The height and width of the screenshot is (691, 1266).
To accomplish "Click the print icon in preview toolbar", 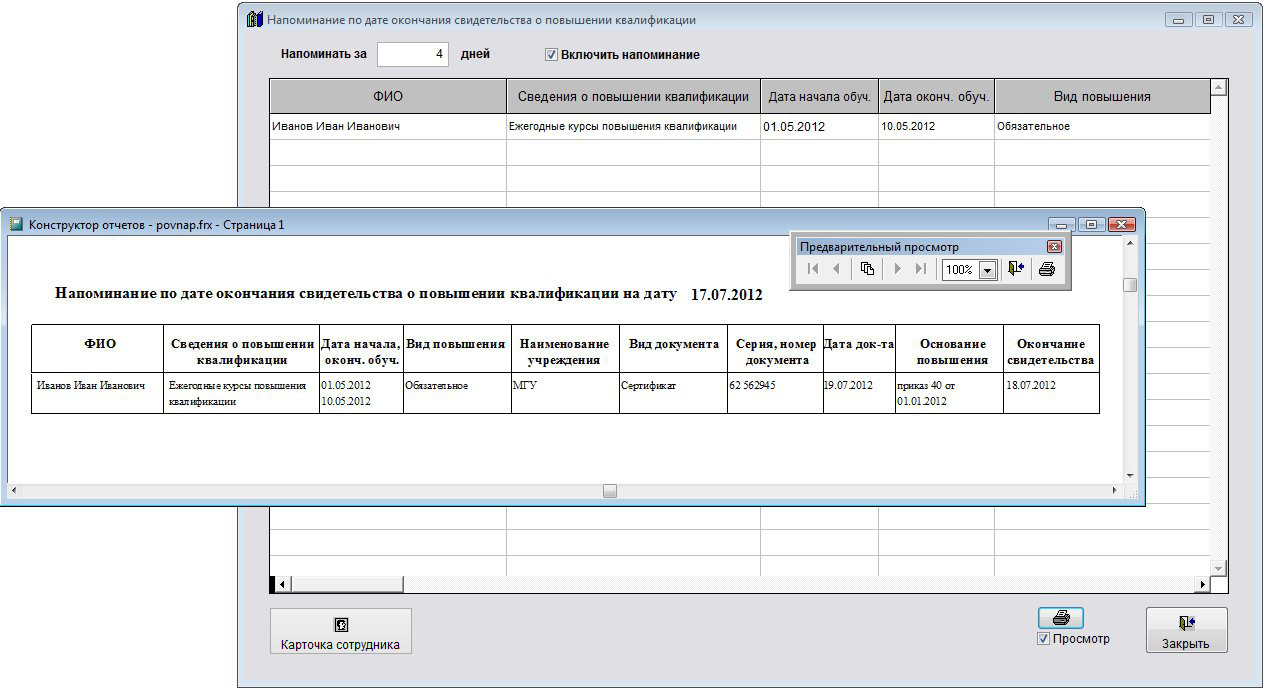I will 1047,269.
